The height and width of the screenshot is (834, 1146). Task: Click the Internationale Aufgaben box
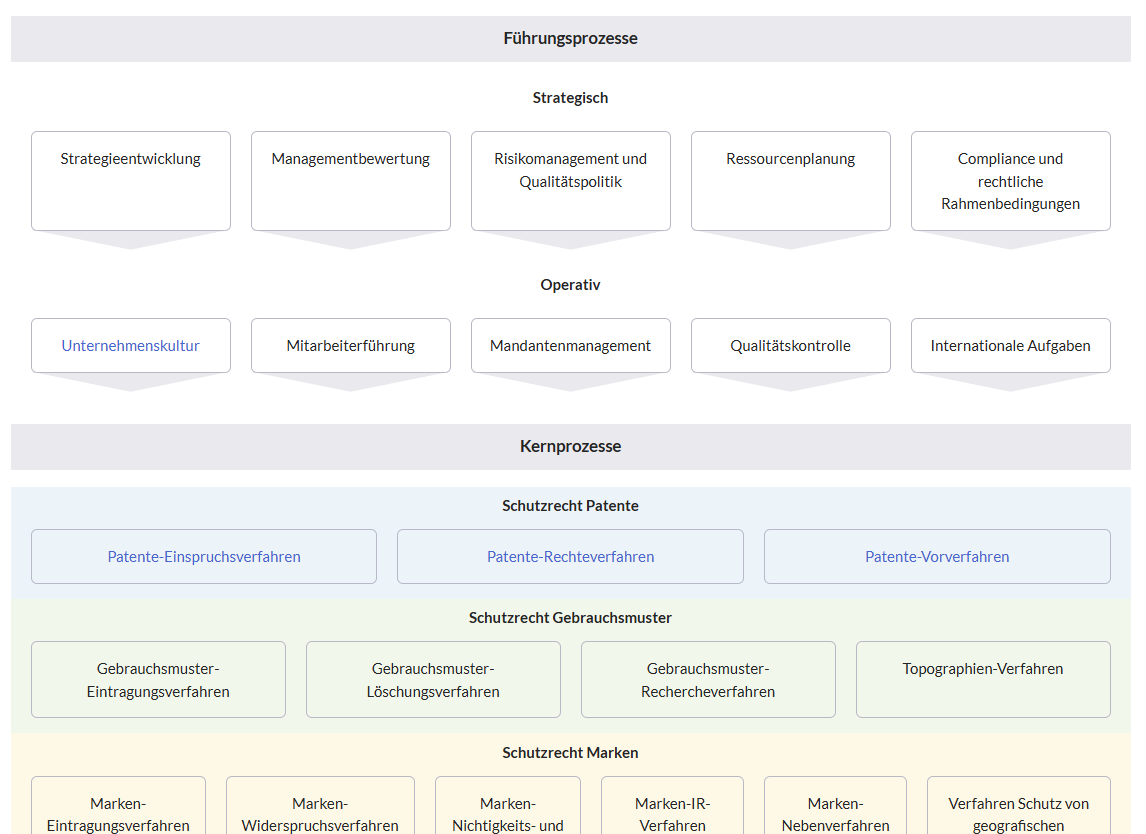(1011, 346)
